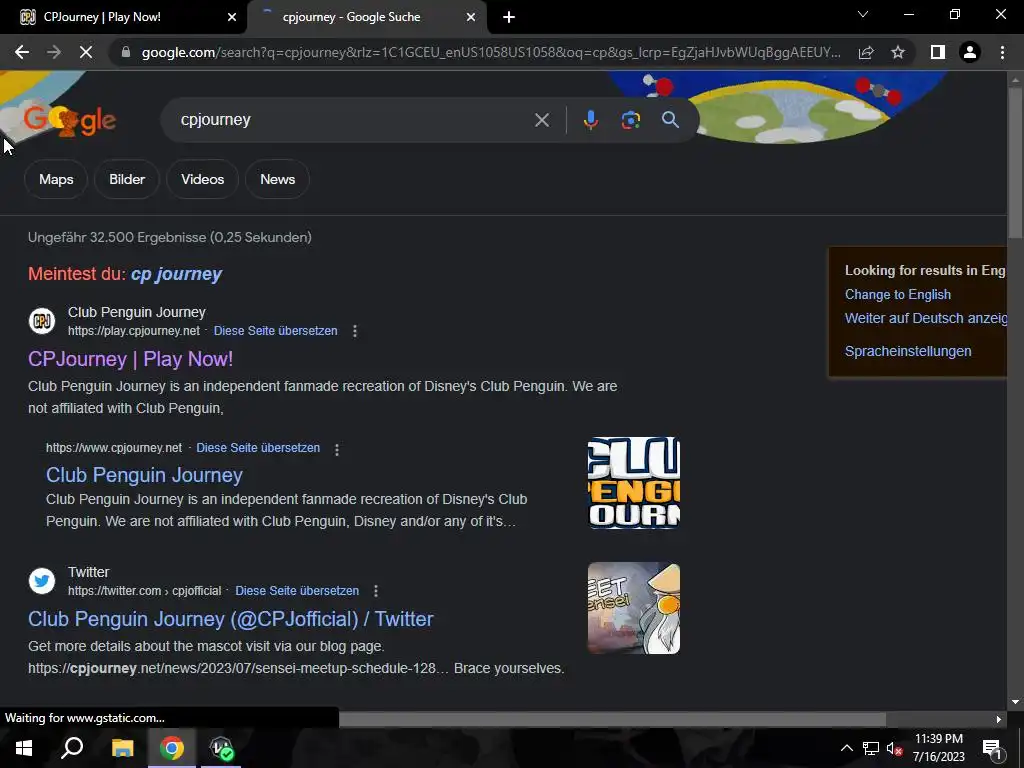The image size is (1024, 768).
Task: Show hidden system tray icons
Action: click(x=846, y=748)
